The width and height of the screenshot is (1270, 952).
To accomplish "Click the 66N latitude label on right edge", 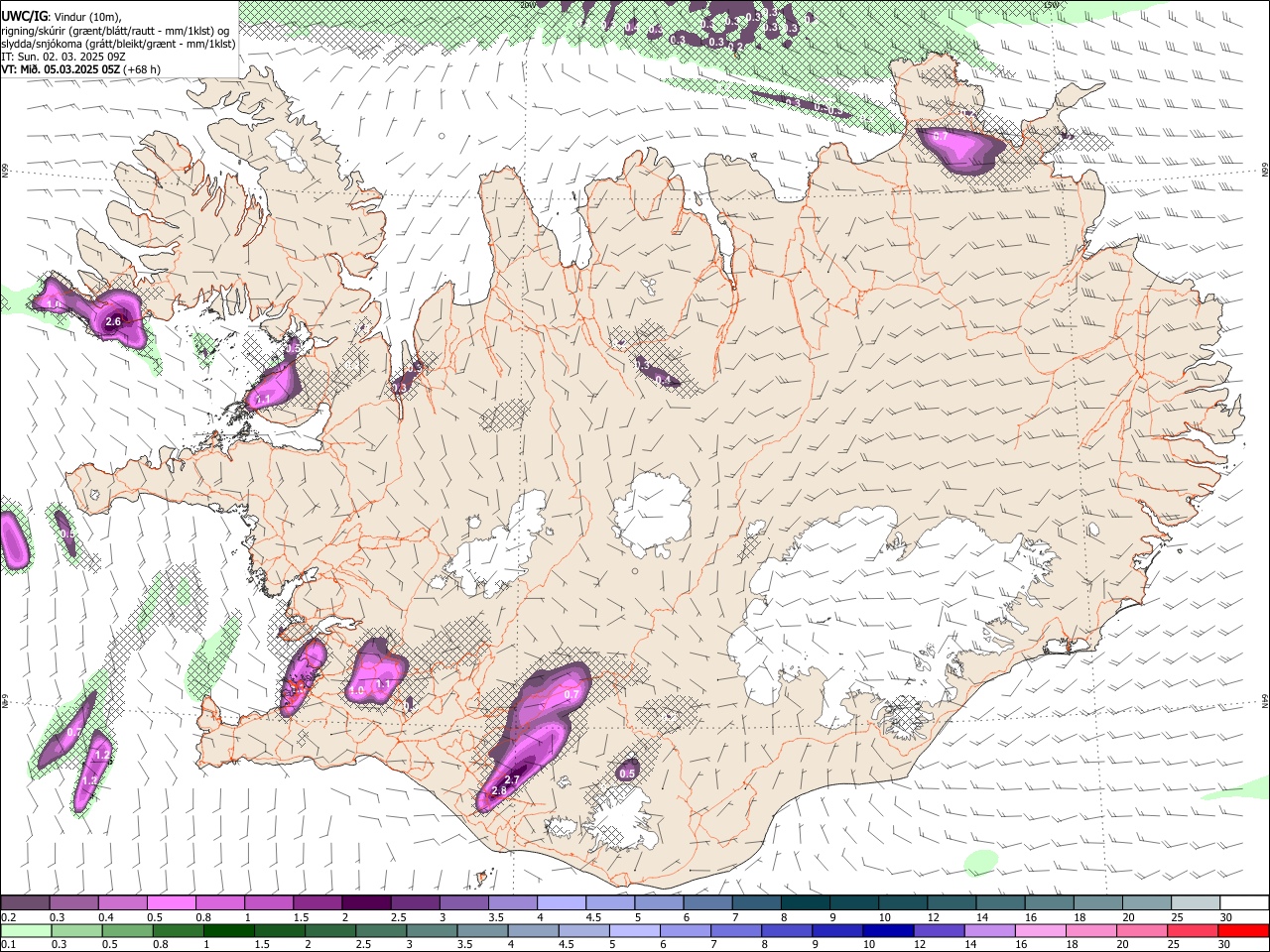I will pyautogui.click(x=1265, y=172).
